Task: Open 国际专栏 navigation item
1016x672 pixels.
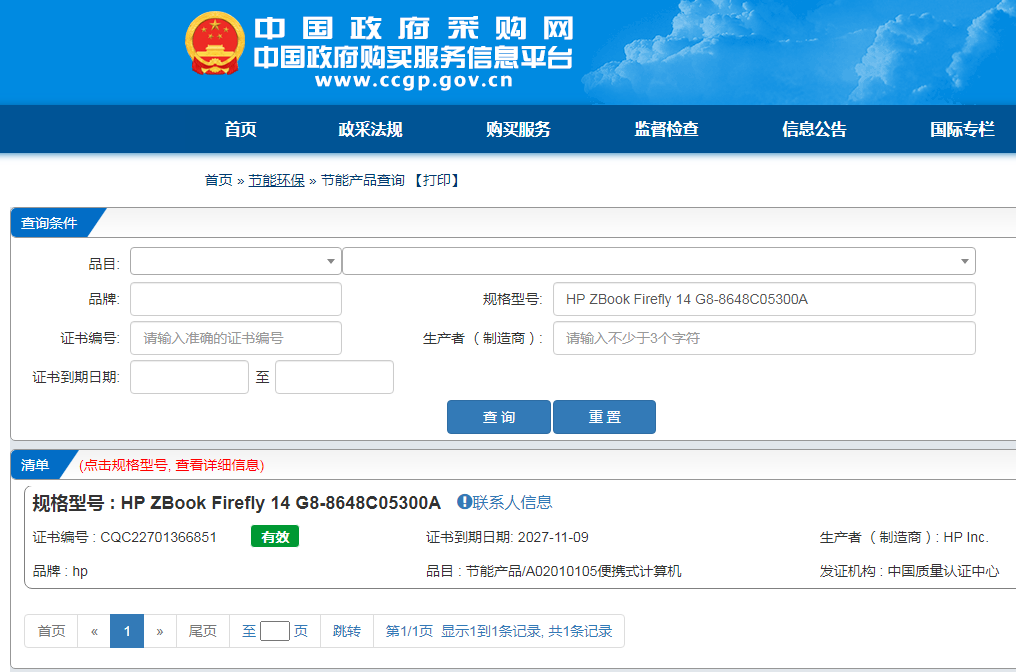Action: point(962,129)
